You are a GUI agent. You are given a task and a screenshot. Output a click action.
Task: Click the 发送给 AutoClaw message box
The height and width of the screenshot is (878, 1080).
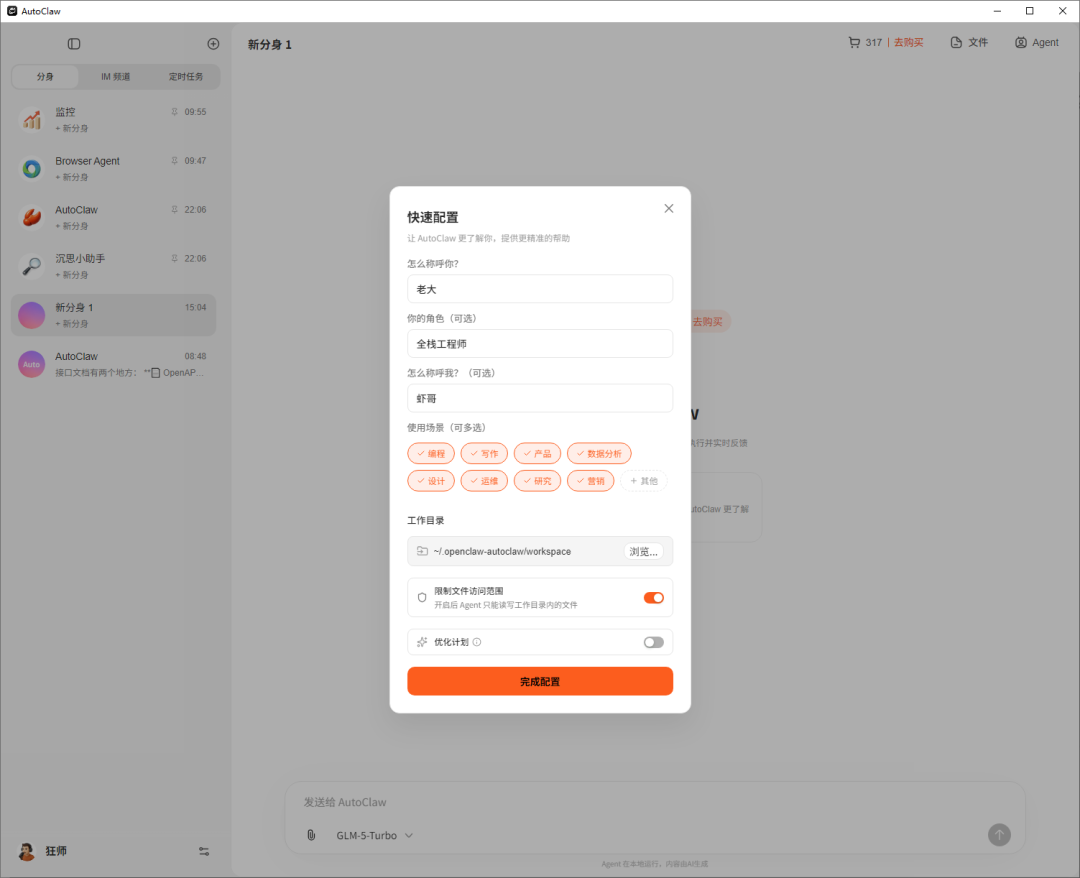coord(654,802)
